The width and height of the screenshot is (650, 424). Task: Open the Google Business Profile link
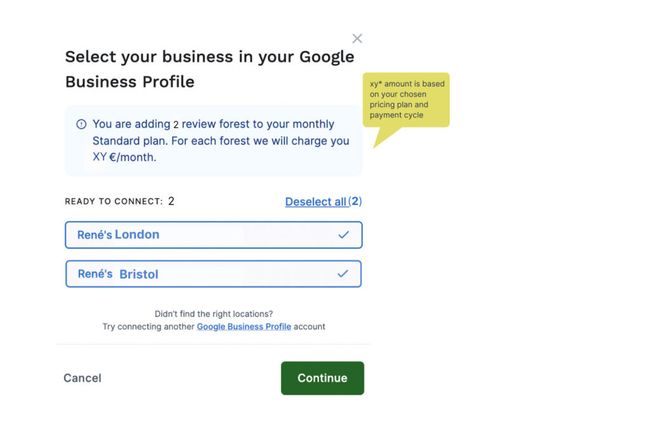click(x=244, y=327)
